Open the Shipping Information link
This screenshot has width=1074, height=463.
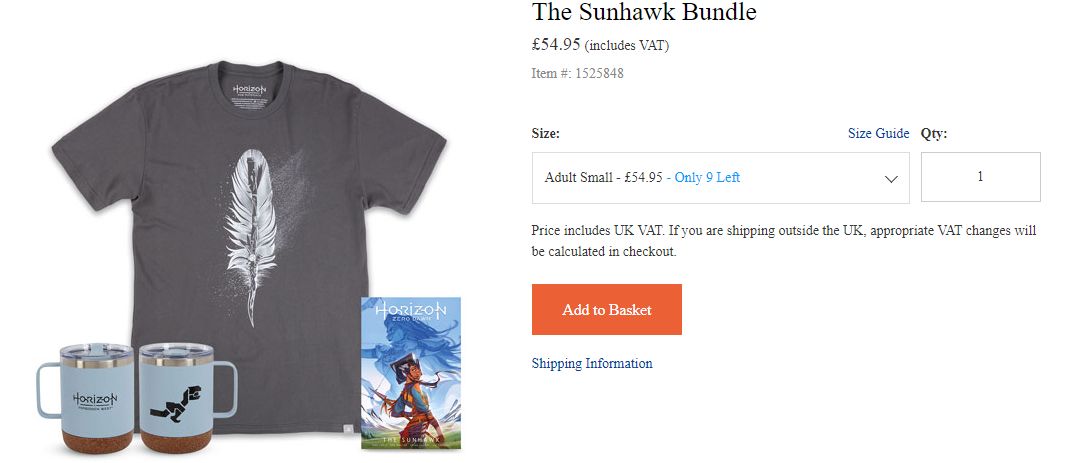point(592,363)
